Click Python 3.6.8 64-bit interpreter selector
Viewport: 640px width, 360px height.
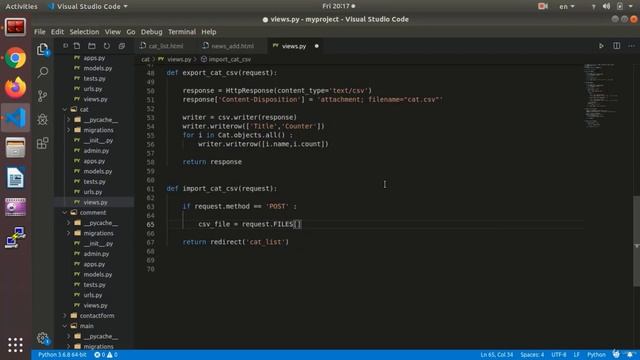[x=62, y=355]
